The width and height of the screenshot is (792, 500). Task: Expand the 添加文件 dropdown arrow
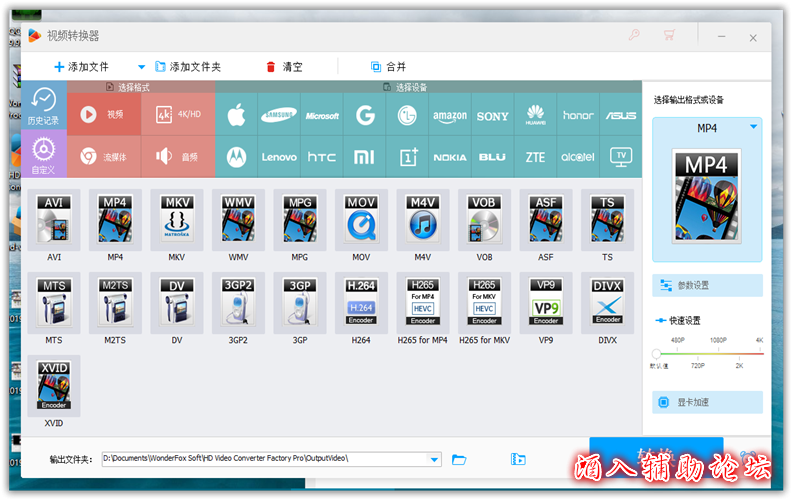click(x=141, y=67)
